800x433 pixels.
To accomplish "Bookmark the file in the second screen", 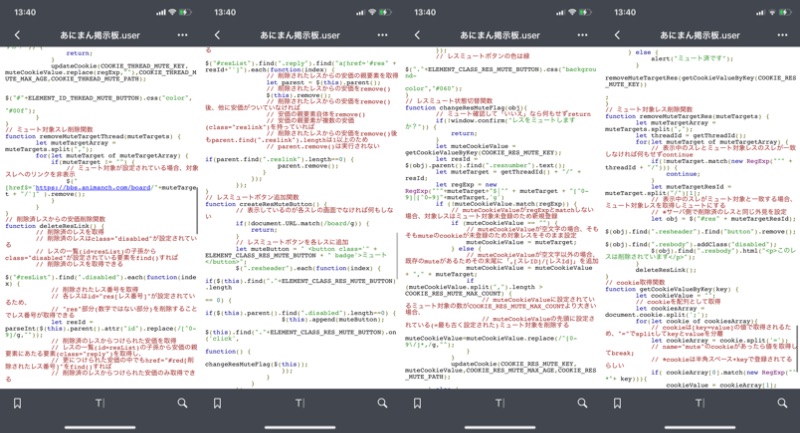I will coord(218,403).
